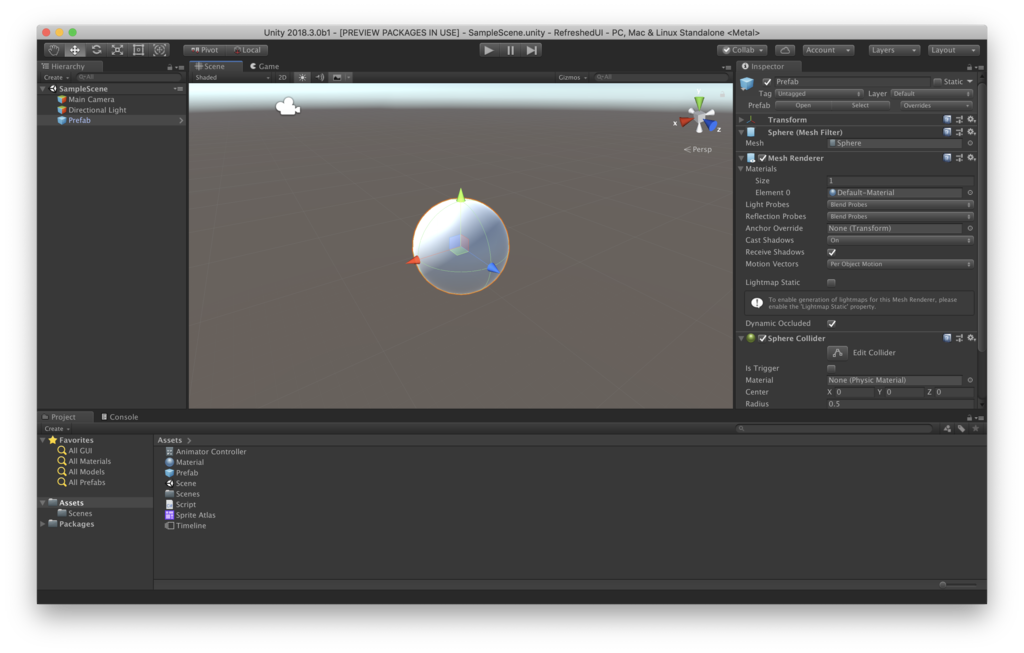Toggle the Pivot handle position button
This screenshot has height=653, width=1024.
tap(204, 50)
